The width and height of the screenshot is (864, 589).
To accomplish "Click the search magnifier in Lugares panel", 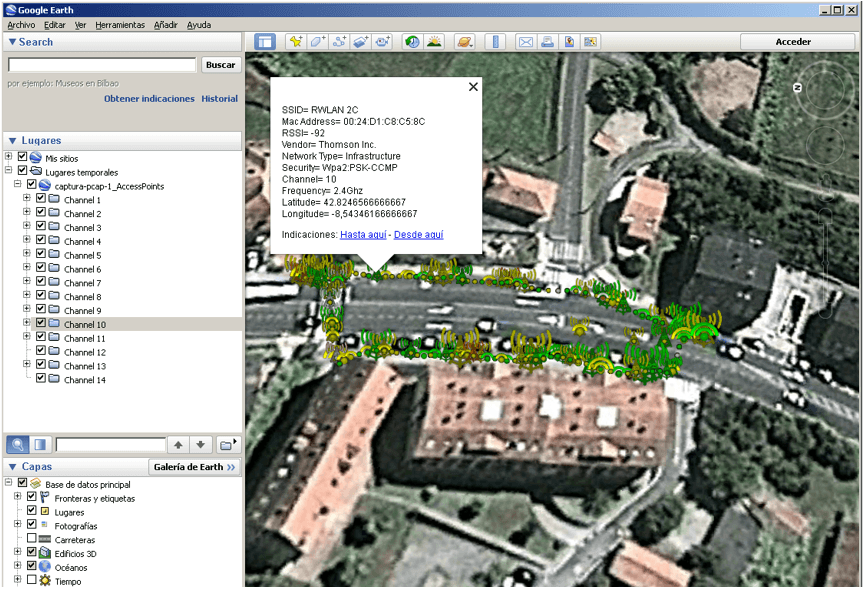I will pos(18,444).
